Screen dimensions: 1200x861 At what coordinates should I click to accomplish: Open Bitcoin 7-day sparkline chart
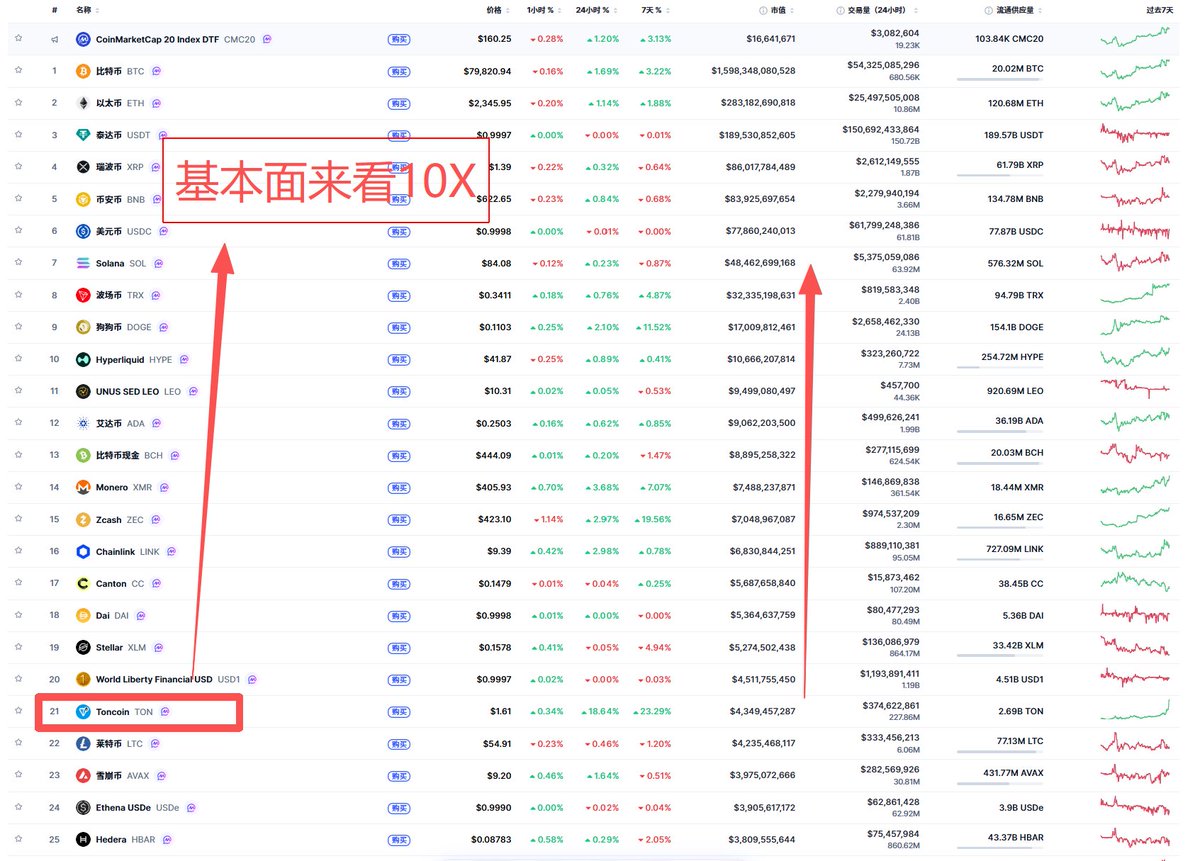click(1135, 71)
